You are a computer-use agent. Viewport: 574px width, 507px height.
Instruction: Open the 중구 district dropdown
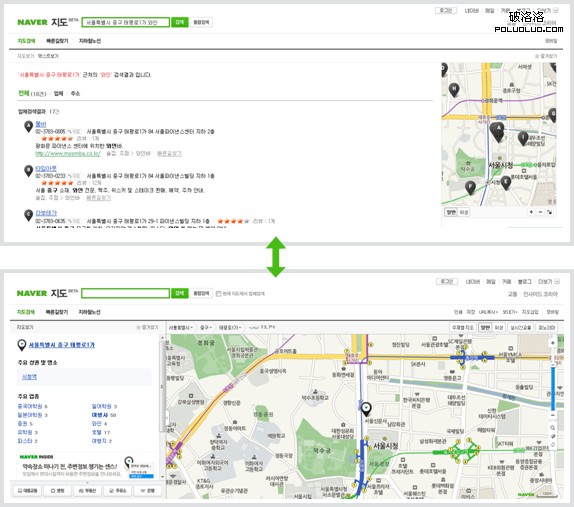(x=206, y=327)
